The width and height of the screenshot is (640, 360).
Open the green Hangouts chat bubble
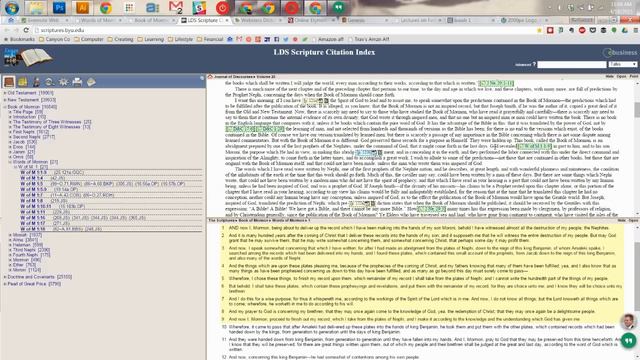pos(629,340)
